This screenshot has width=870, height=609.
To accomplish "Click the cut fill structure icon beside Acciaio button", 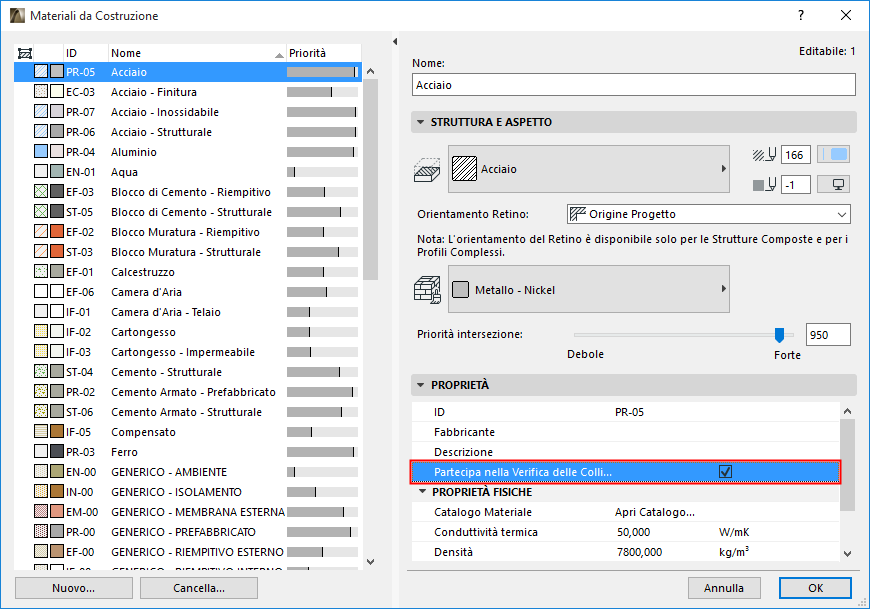I will pyautogui.click(x=427, y=170).
